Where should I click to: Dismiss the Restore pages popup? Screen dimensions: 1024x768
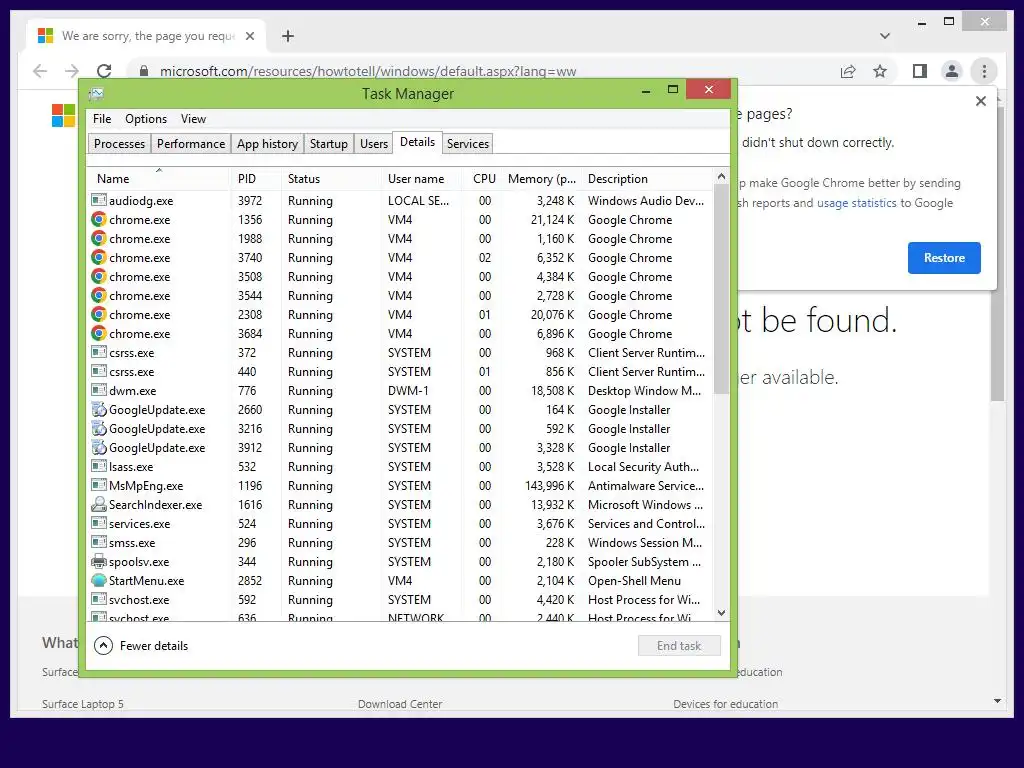980,101
